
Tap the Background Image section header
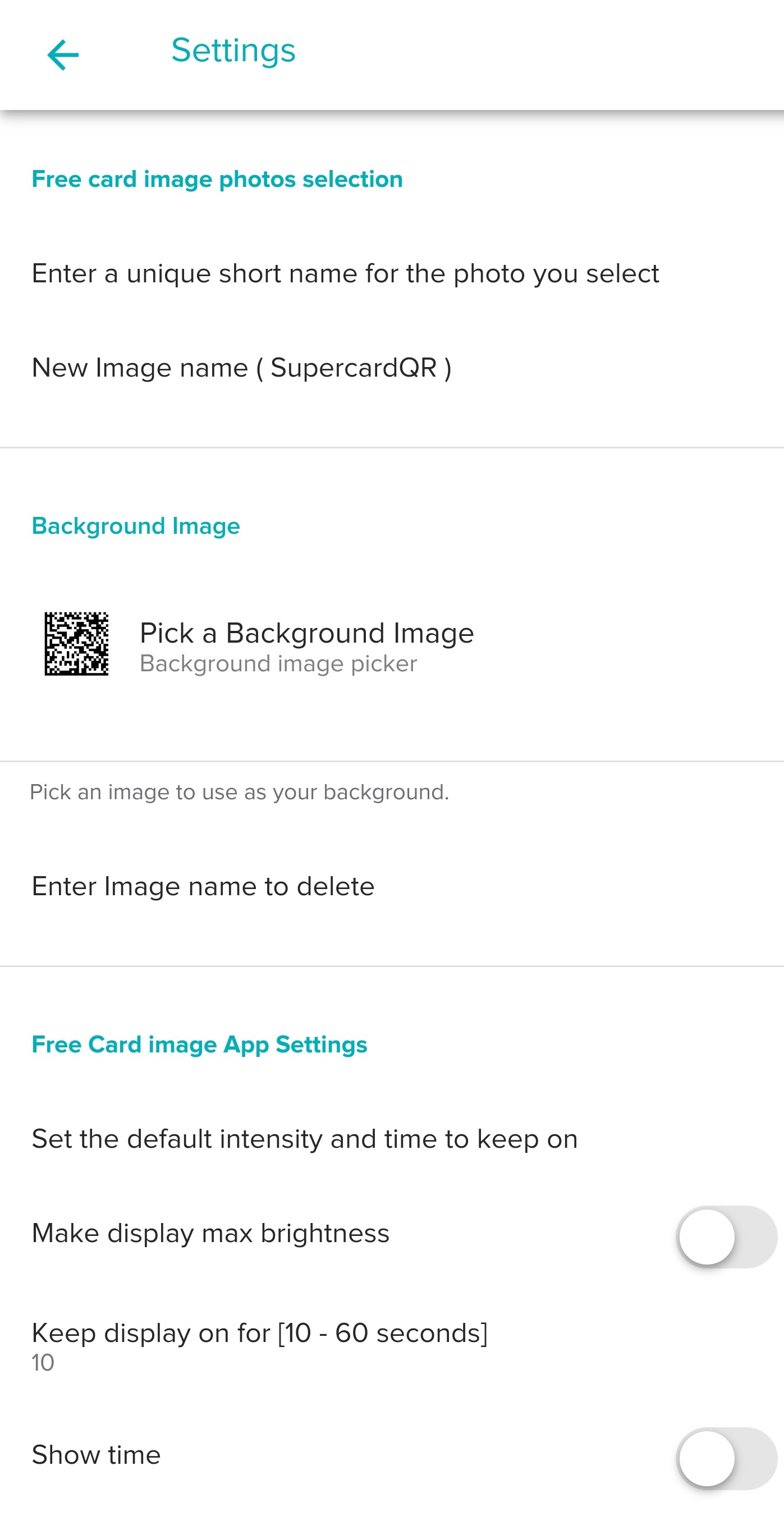136,526
